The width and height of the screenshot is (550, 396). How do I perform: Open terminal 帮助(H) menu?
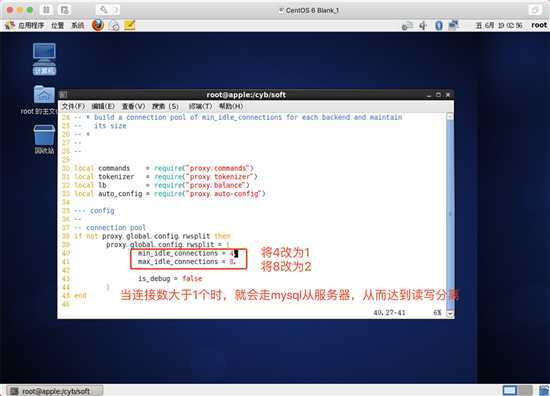pyautogui.click(x=231, y=106)
